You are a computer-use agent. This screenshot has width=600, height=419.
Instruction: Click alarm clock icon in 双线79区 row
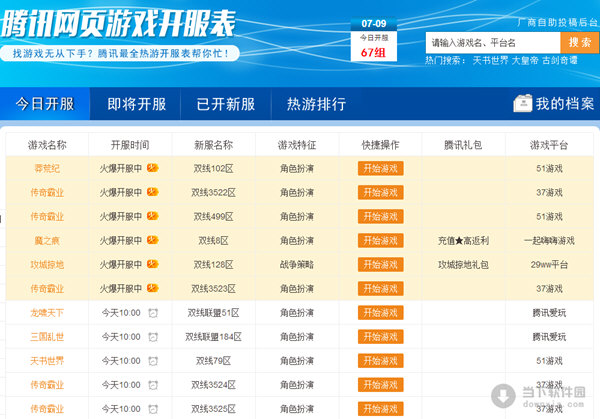[153, 361]
